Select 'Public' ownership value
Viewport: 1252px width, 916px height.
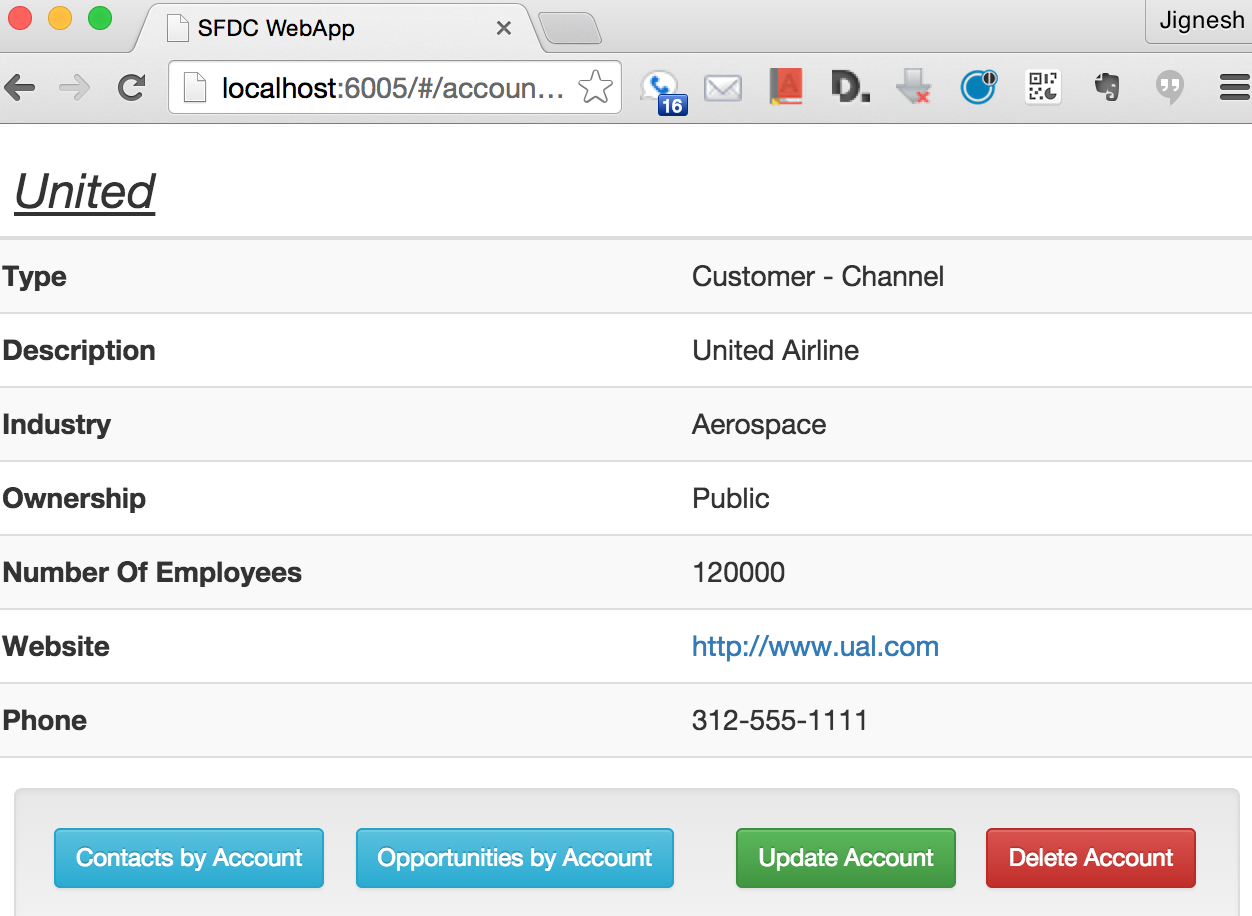point(731,498)
